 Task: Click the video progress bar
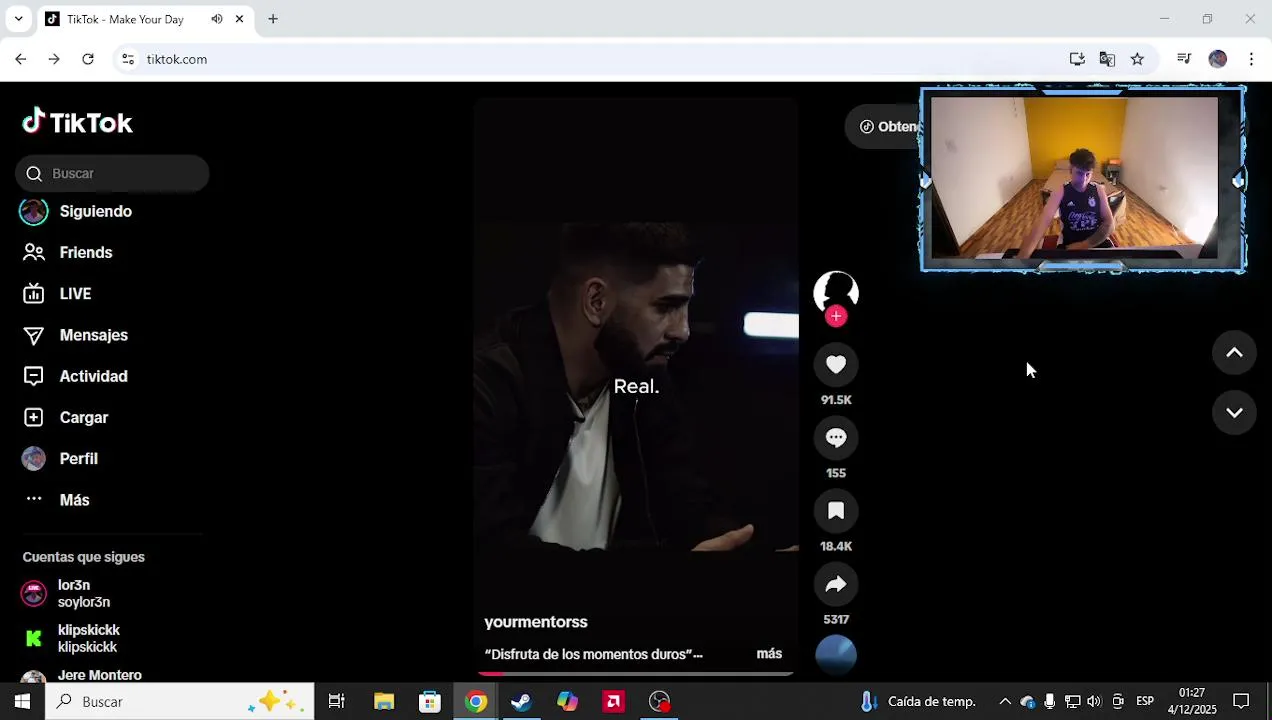coord(636,674)
